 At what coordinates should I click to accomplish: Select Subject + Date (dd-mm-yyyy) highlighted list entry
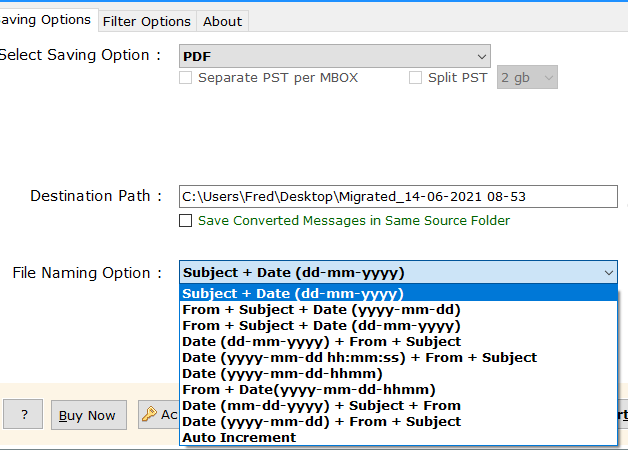[398, 293]
